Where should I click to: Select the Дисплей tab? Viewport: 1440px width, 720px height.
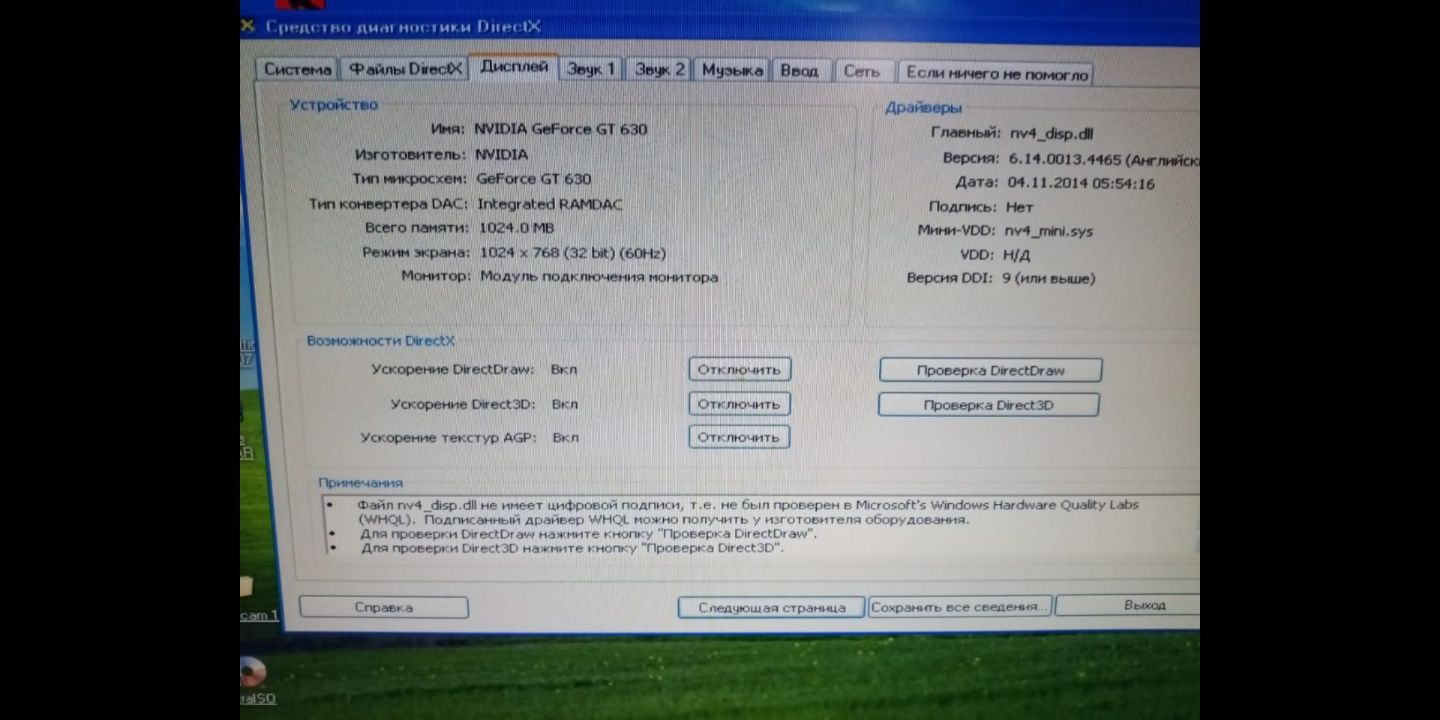pos(514,67)
